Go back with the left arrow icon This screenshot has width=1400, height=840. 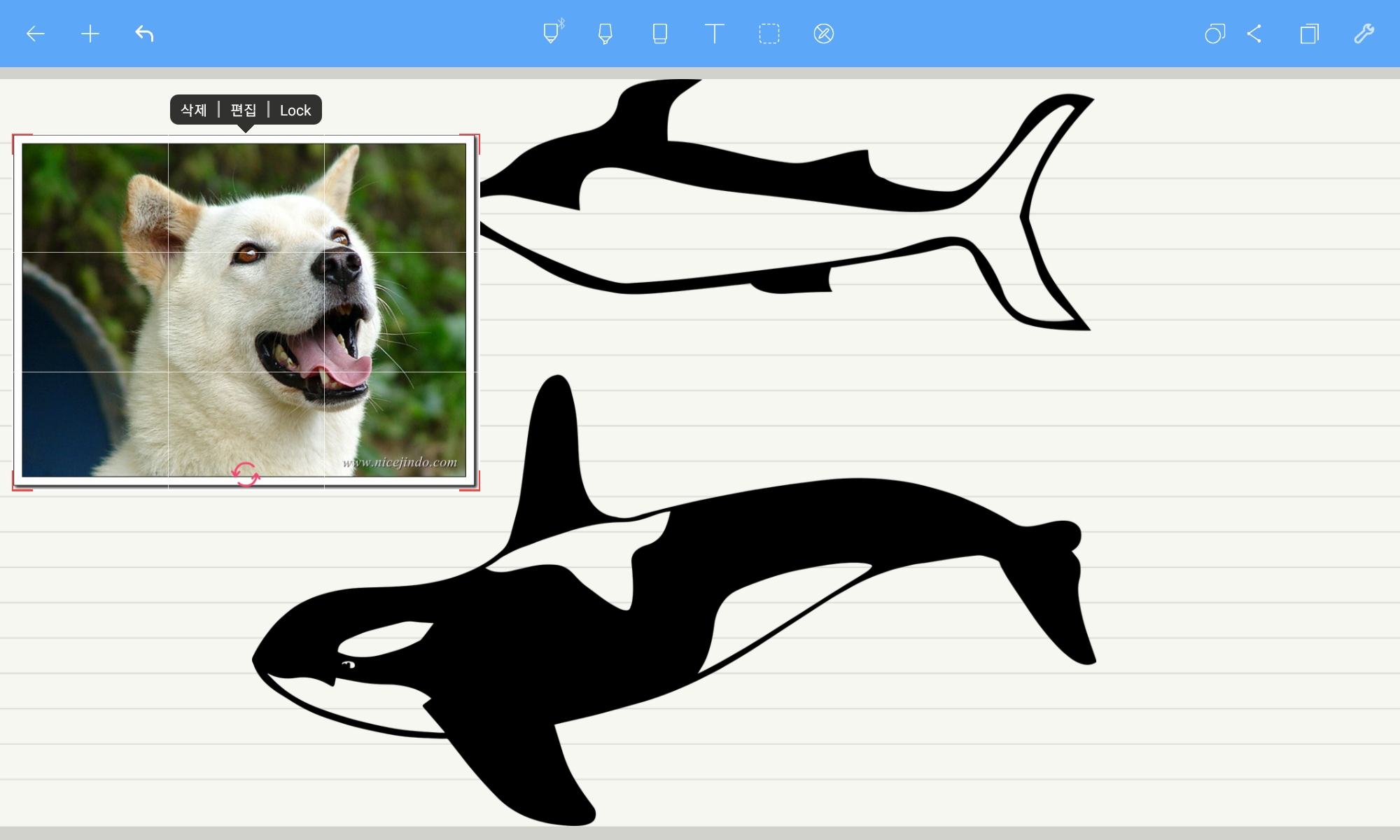[x=35, y=34]
